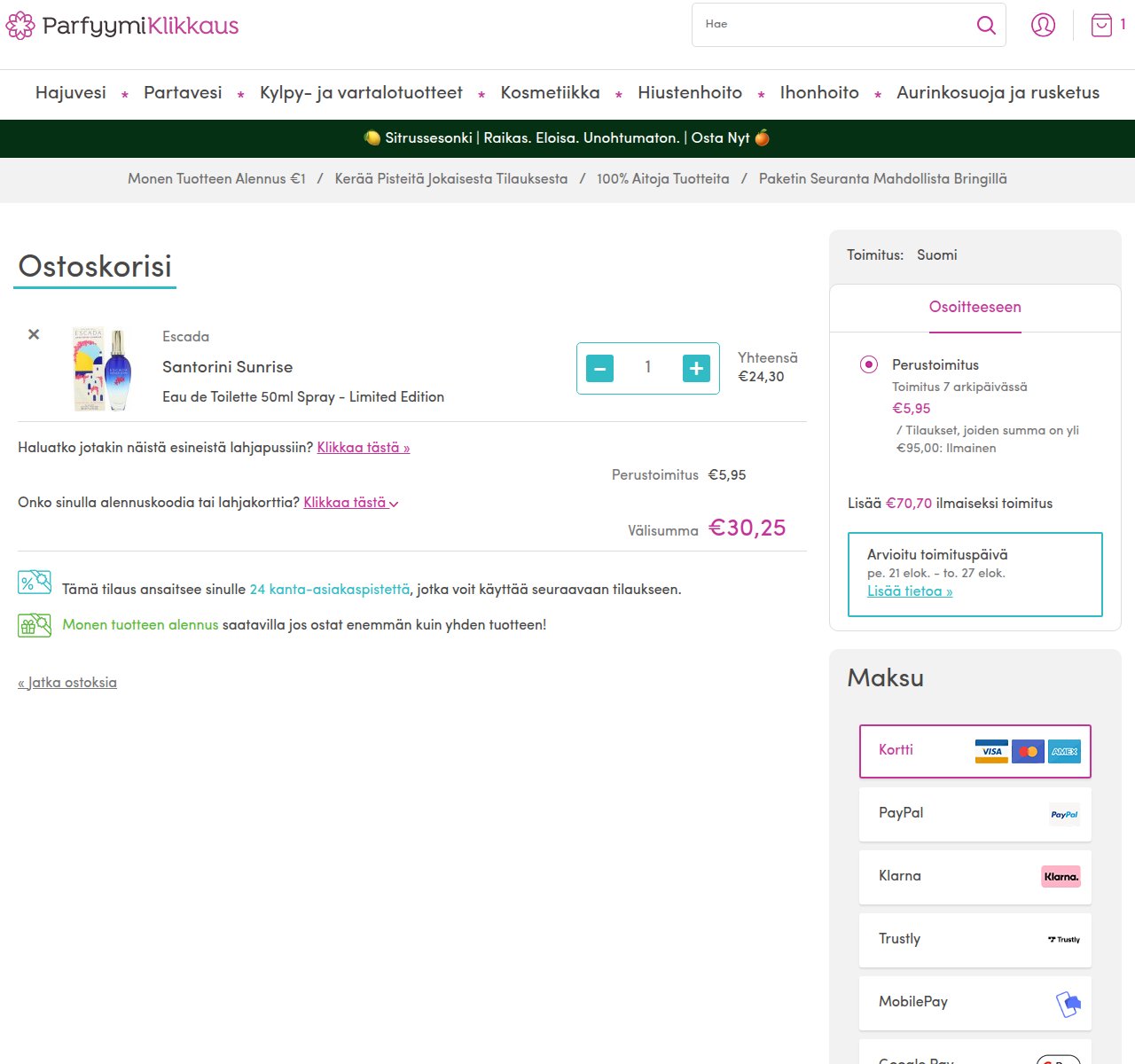Image resolution: width=1135 pixels, height=1064 pixels.
Task: Click the MobilePay logo icon
Action: pos(1068,1004)
